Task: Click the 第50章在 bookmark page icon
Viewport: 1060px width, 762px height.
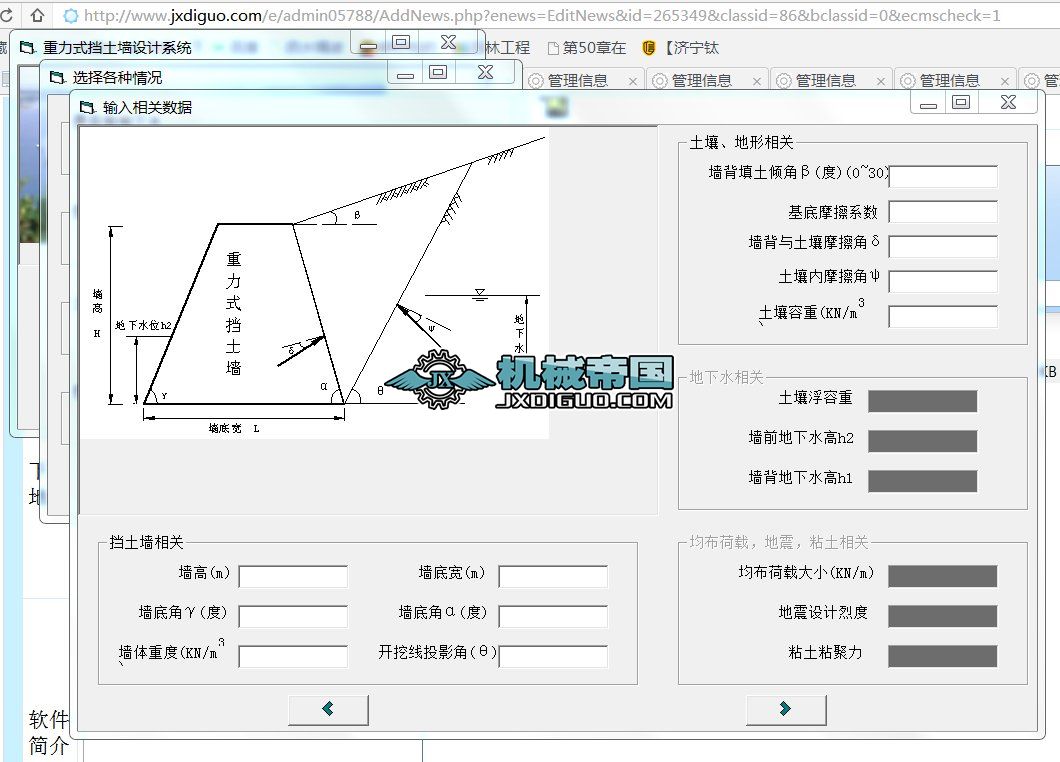Action: point(553,48)
